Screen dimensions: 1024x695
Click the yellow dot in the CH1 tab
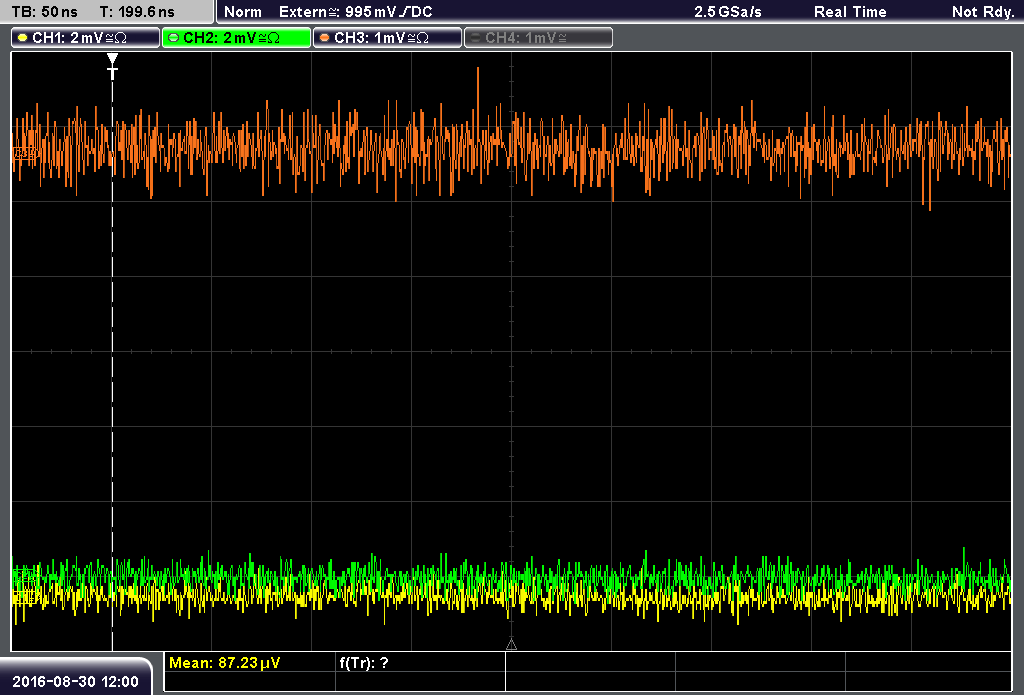click(x=23, y=38)
